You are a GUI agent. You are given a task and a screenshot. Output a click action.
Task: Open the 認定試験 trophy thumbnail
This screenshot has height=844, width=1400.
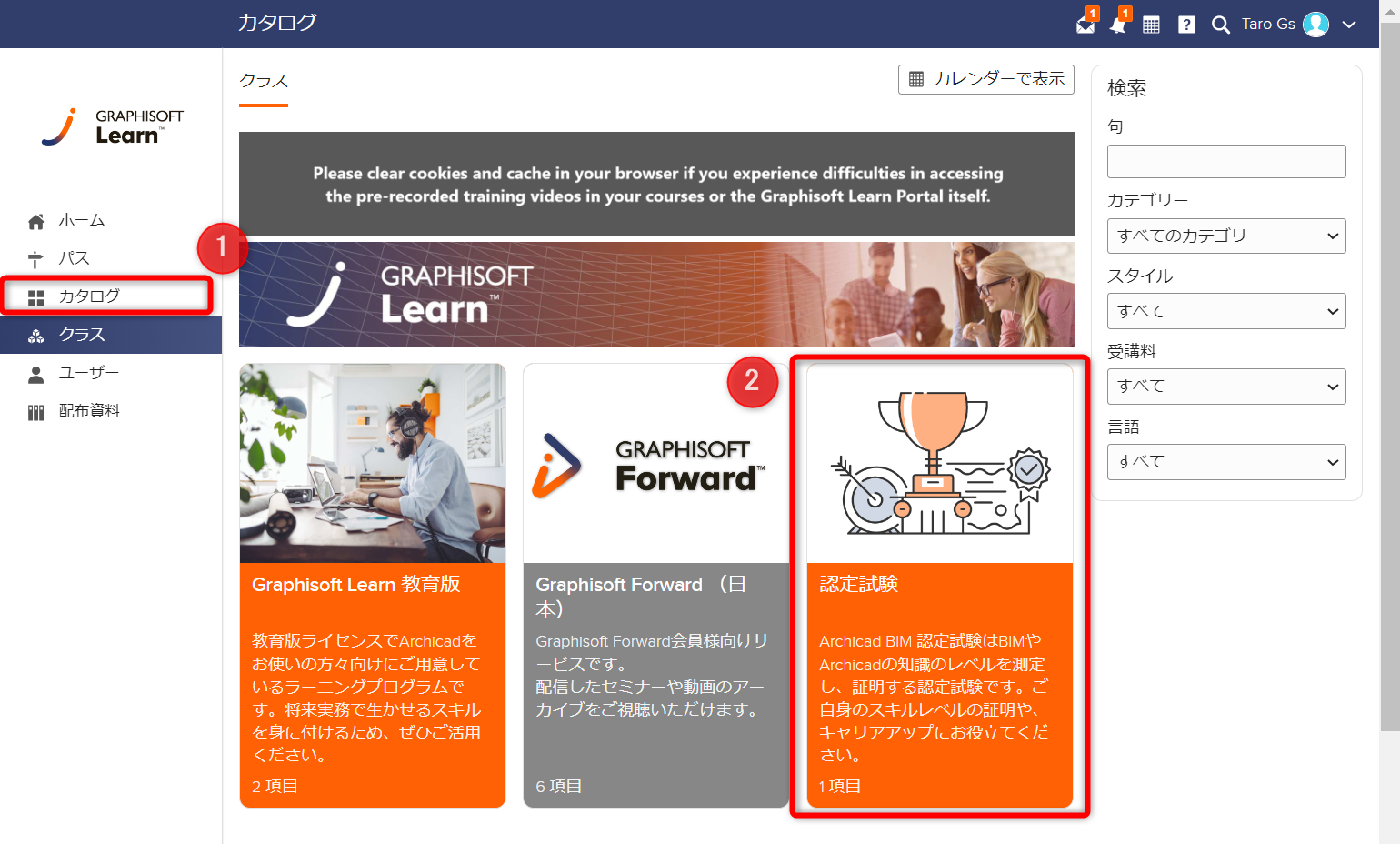pos(940,463)
